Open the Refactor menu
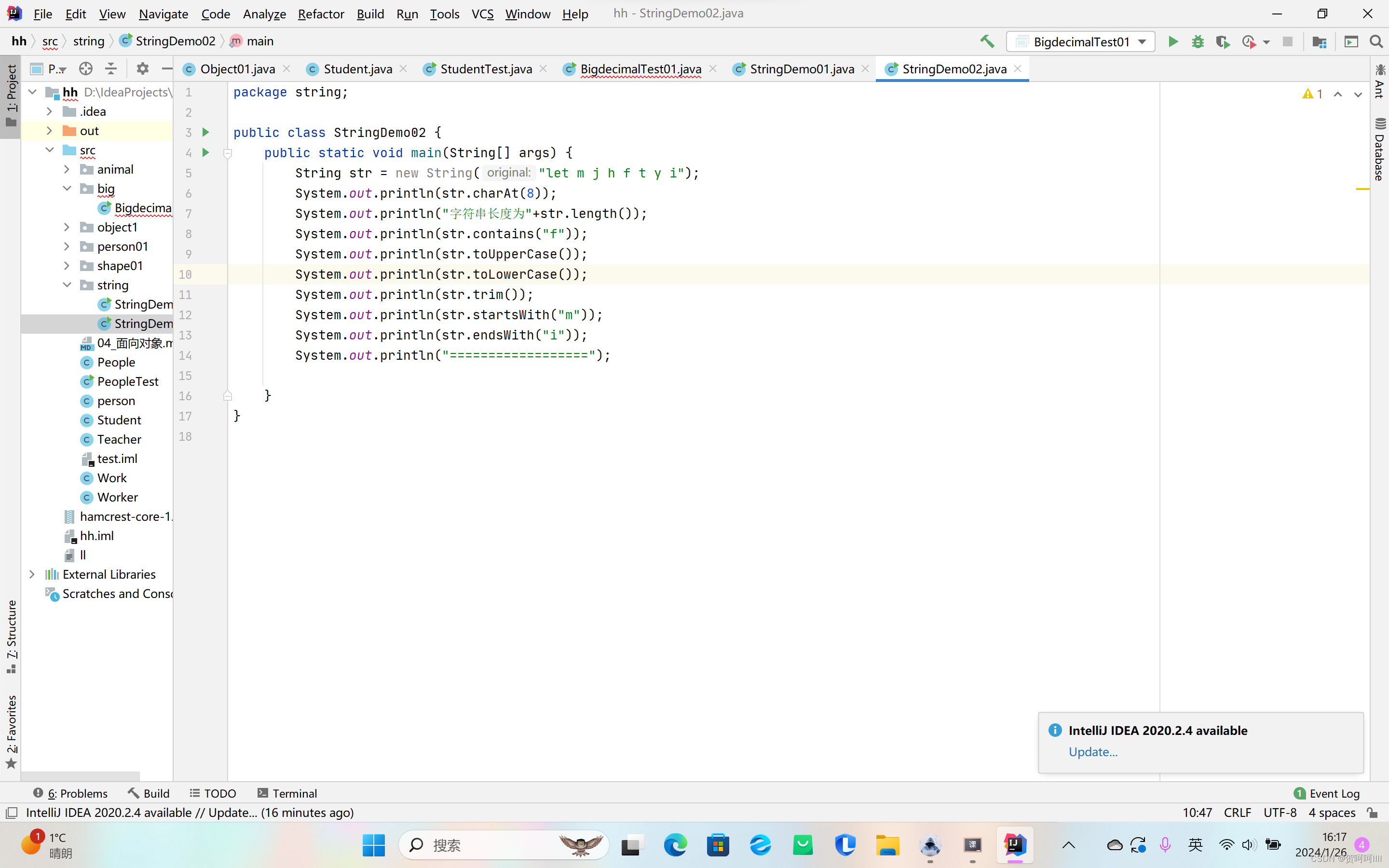Viewport: 1389px width, 868px height. (320, 14)
